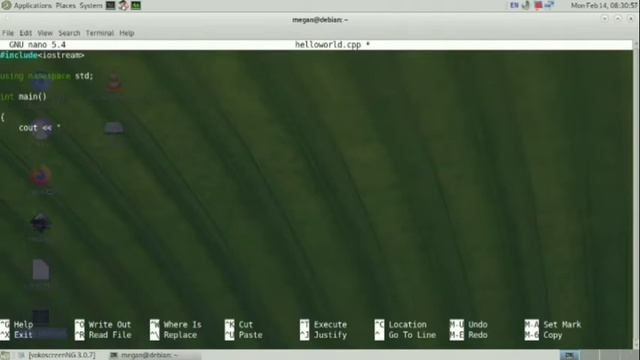Open the Applications menu in the top panel

[32, 6]
